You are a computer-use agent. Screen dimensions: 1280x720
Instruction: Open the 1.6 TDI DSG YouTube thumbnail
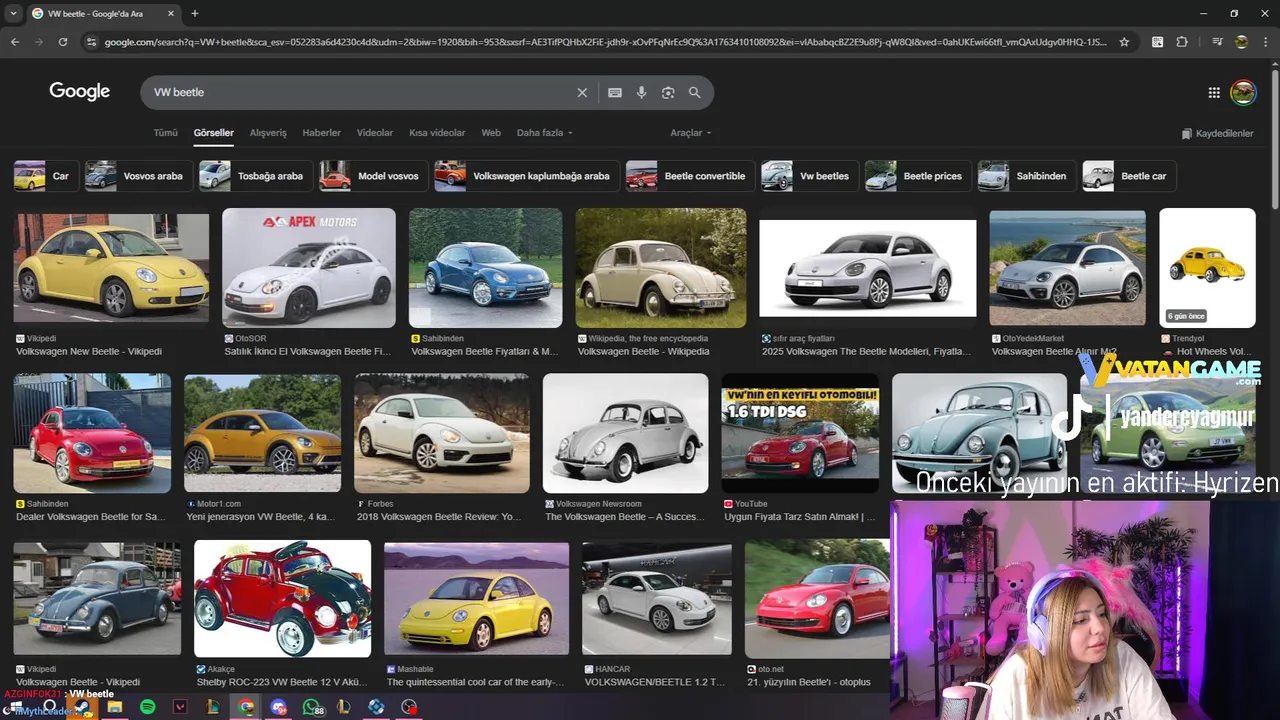800,433
